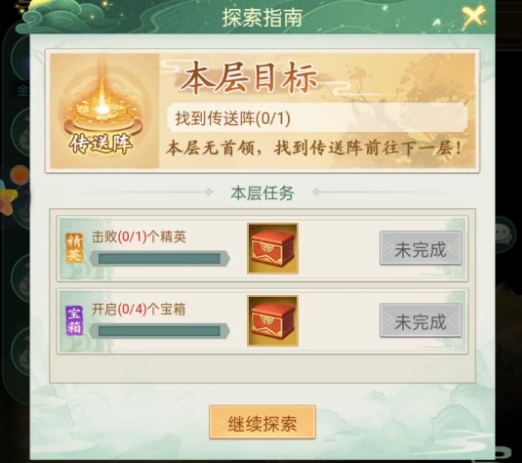Click the orange 精英 tag icon
522x463 pixels.
(74, 248)
